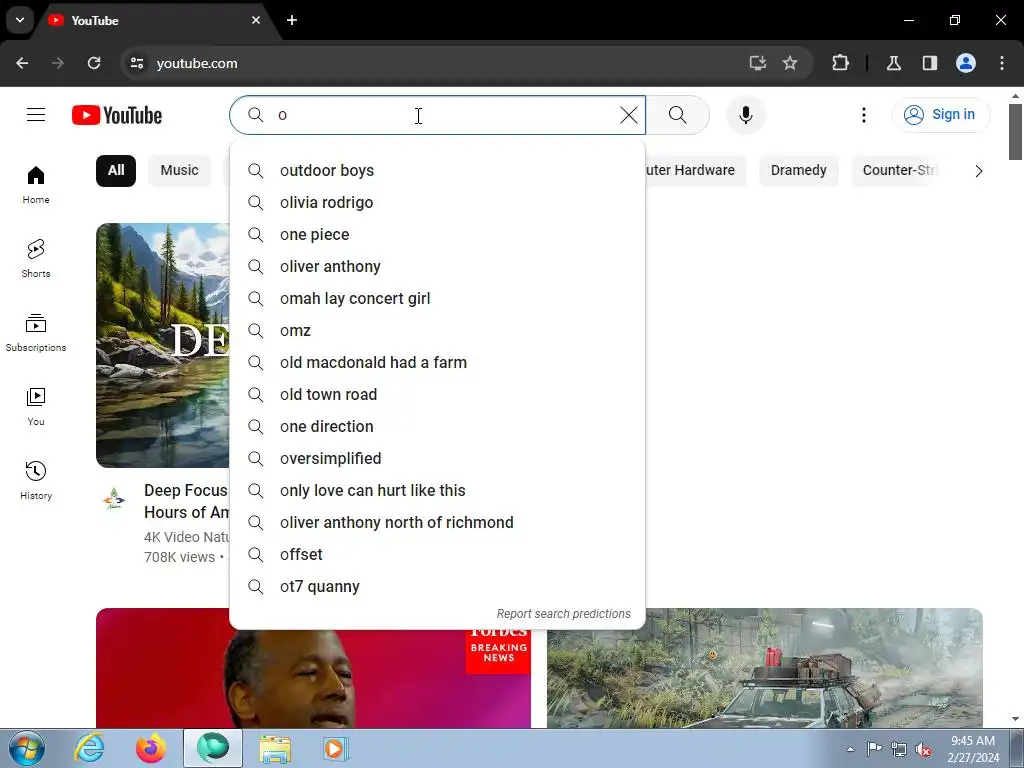Image resolution: width=1024 pixels, height=768 pixels.
Task: Show more category chips with right arrow
Action: point(978,171)
